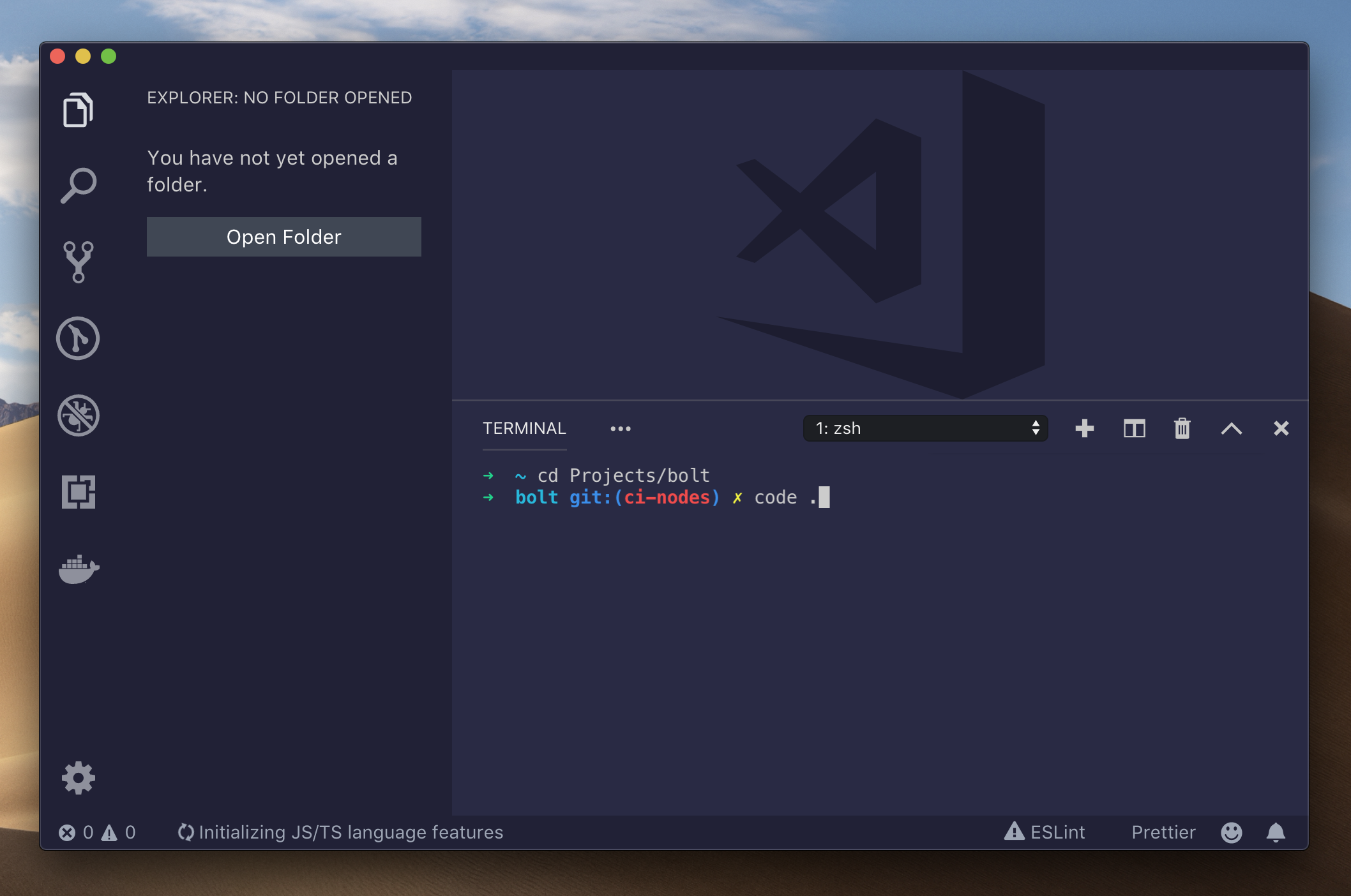Viewport: 1351px width, 896px height.
Task: Kill the active terminal with the trash icon
Action: tap(1182, 428)
